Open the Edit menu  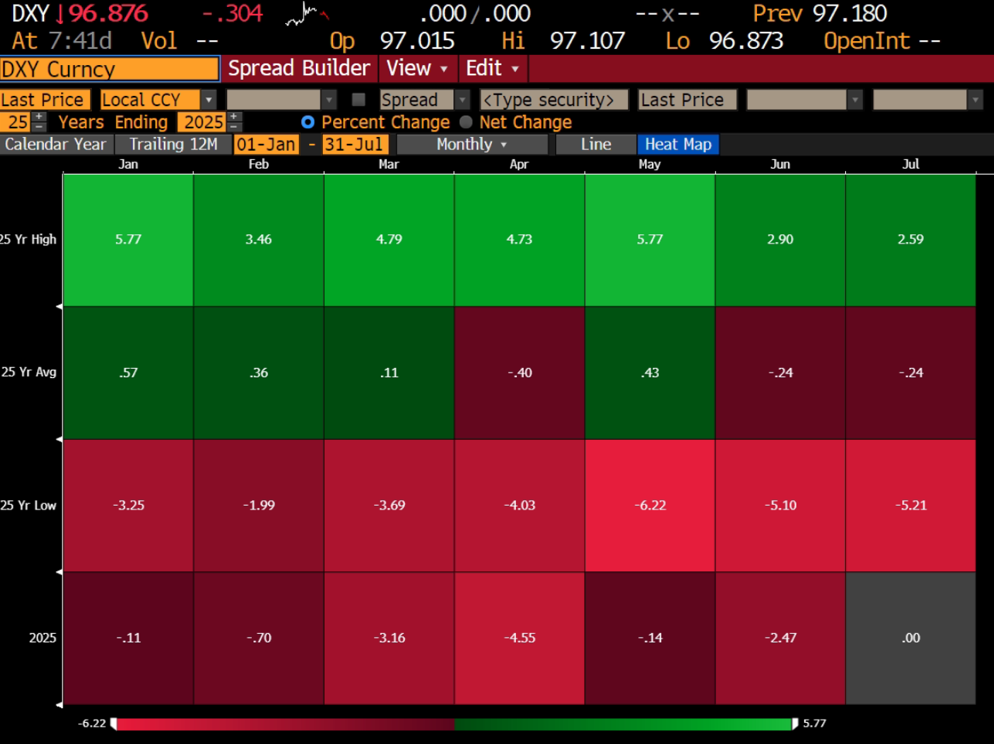(x=493, y=68)
